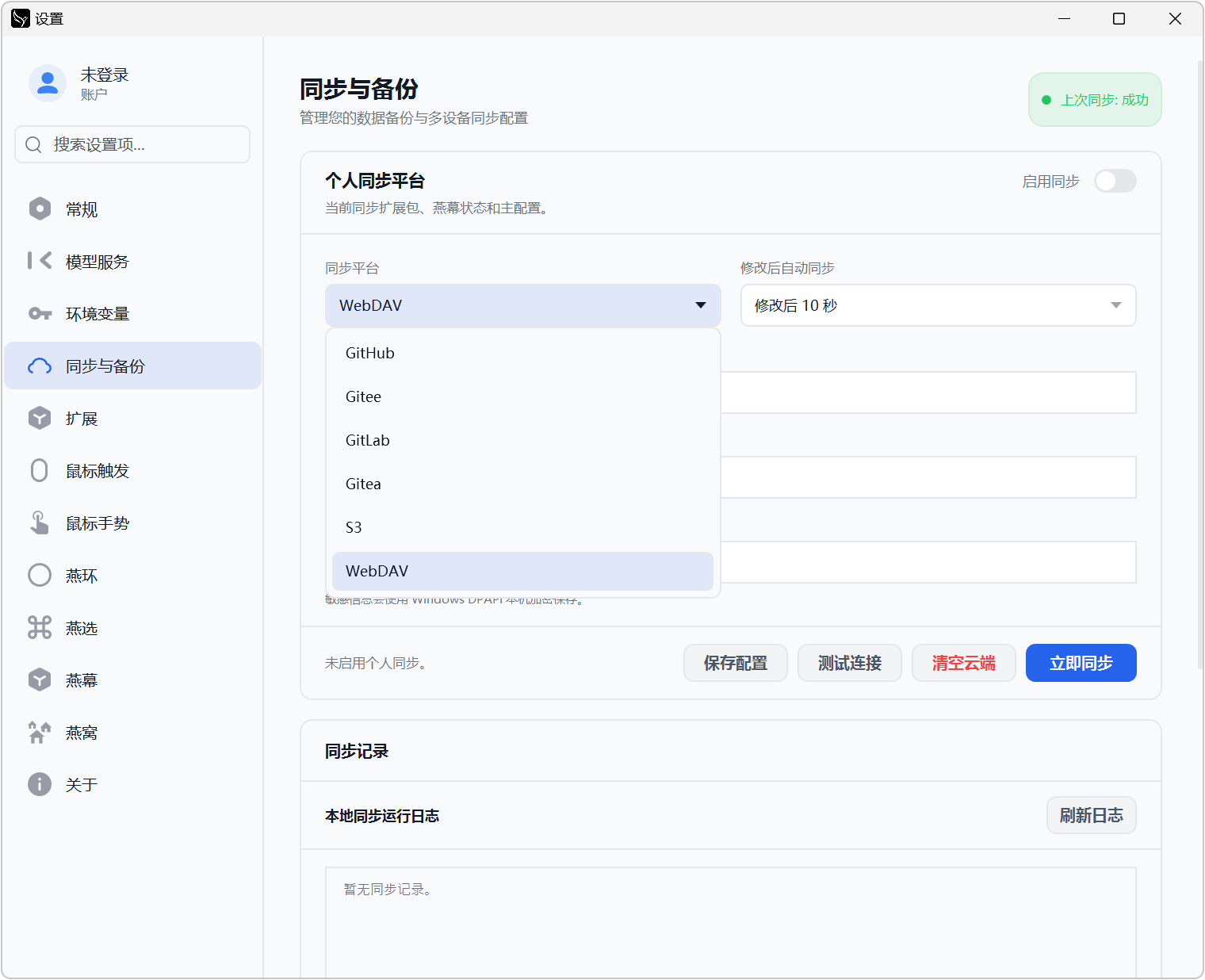Click the 同步与备份 sidebar label
The width and height of the screenshot is (1205, 980).
pyautogui.click(x=105, y=366)
